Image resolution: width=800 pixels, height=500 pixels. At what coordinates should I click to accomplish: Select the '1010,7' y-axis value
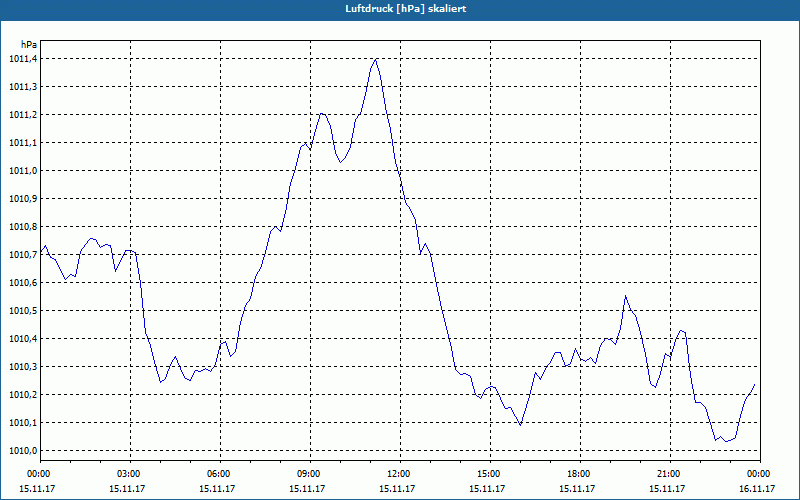point(23,255)
